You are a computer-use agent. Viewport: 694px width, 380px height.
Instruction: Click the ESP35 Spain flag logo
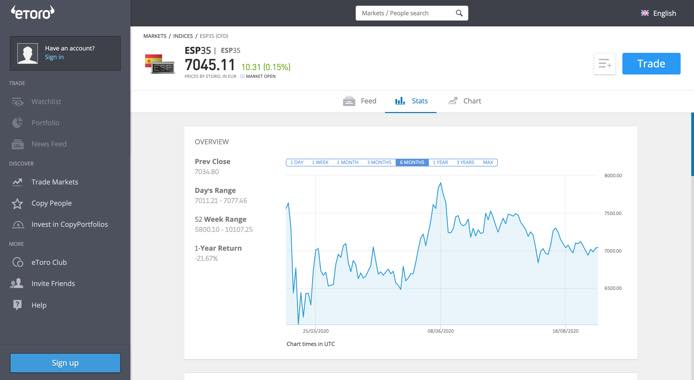click(159, 64)
